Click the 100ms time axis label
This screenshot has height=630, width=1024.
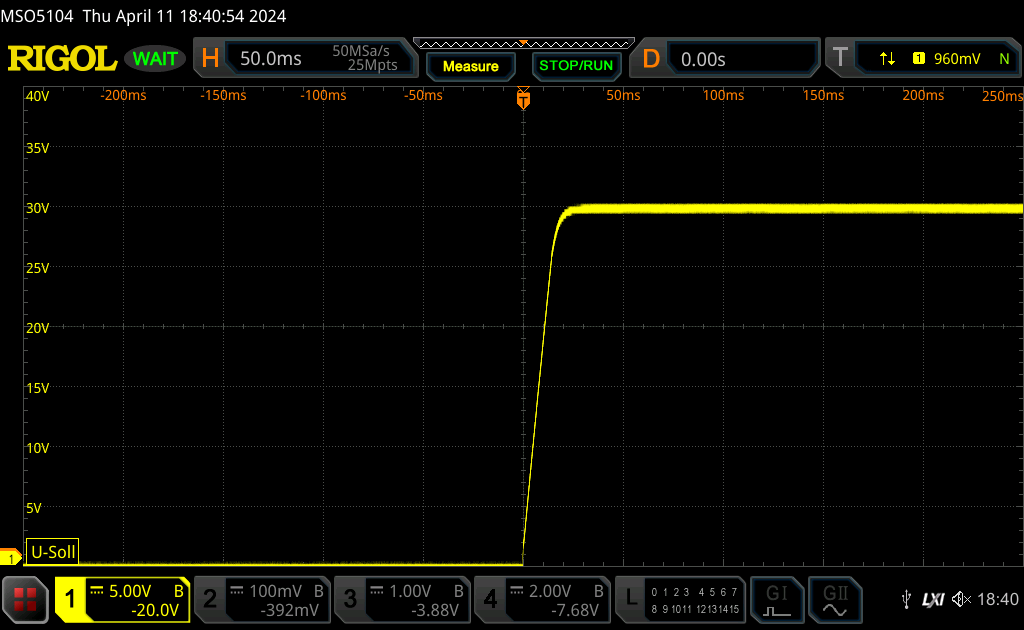(x=723, y=95)
